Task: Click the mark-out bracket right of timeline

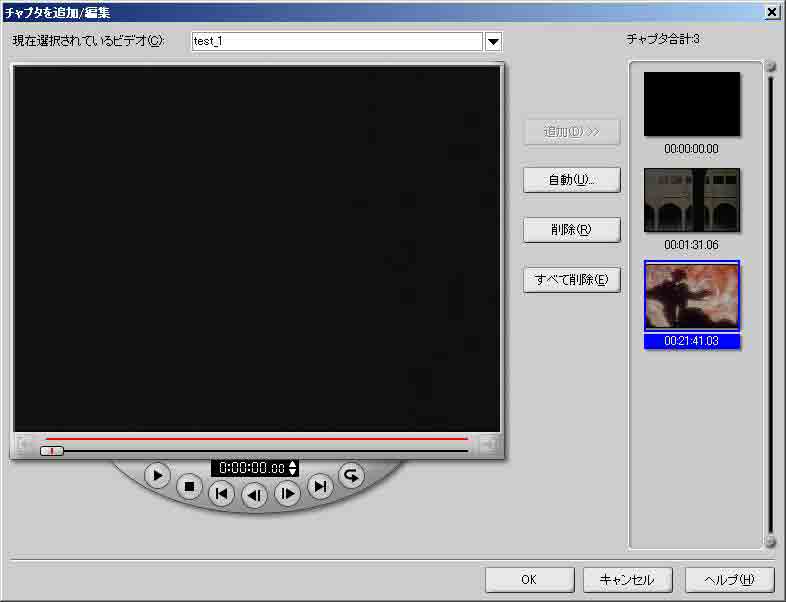Action: [x=490, y=444]
